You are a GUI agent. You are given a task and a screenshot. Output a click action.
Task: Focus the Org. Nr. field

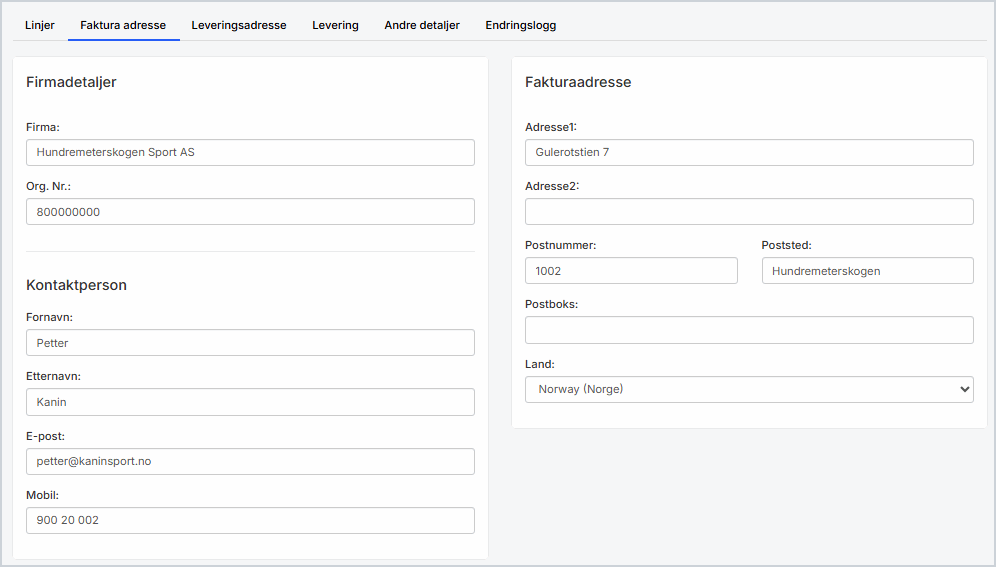[250, 212]
